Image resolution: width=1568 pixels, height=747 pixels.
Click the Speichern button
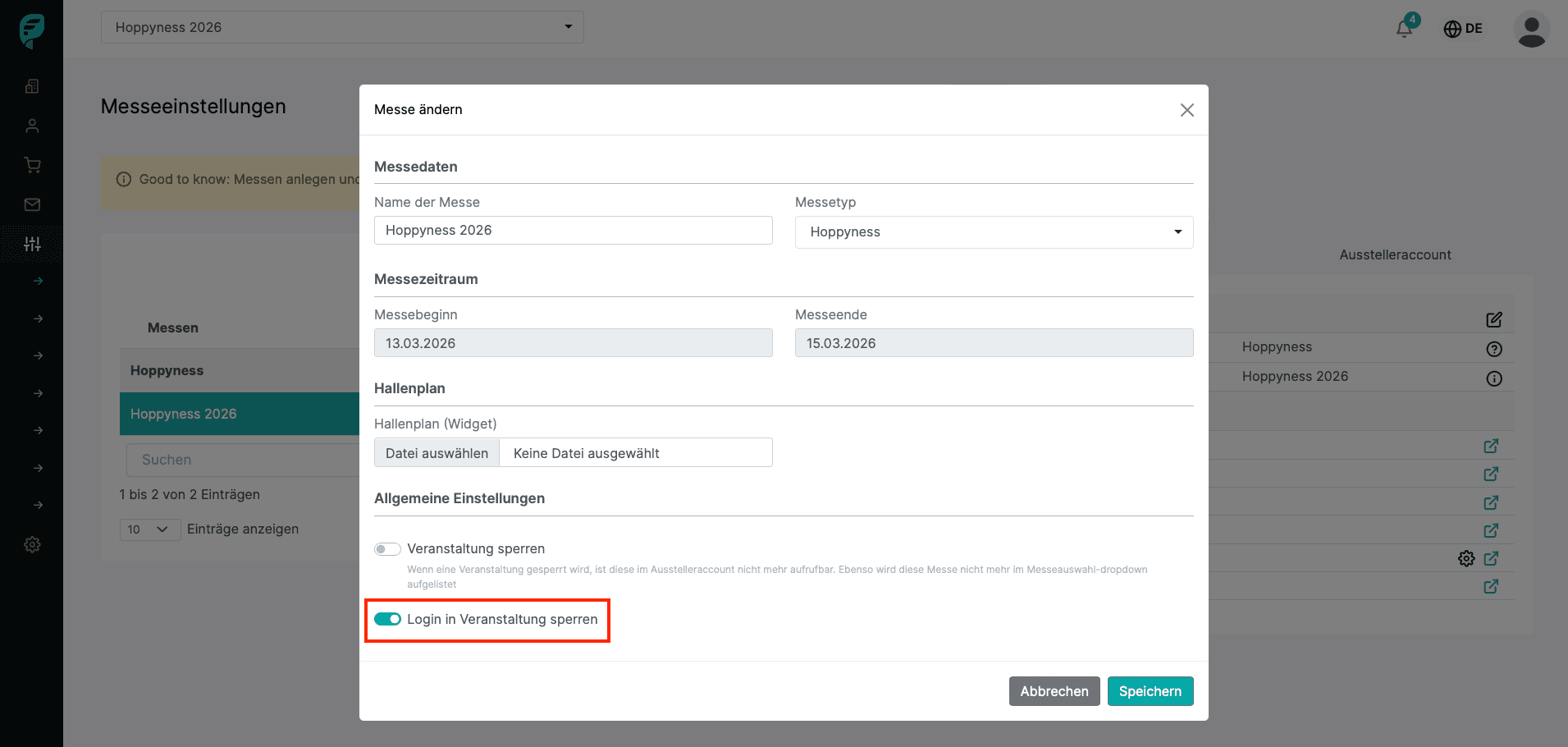pyautogui.click(x=1150, y=691)
